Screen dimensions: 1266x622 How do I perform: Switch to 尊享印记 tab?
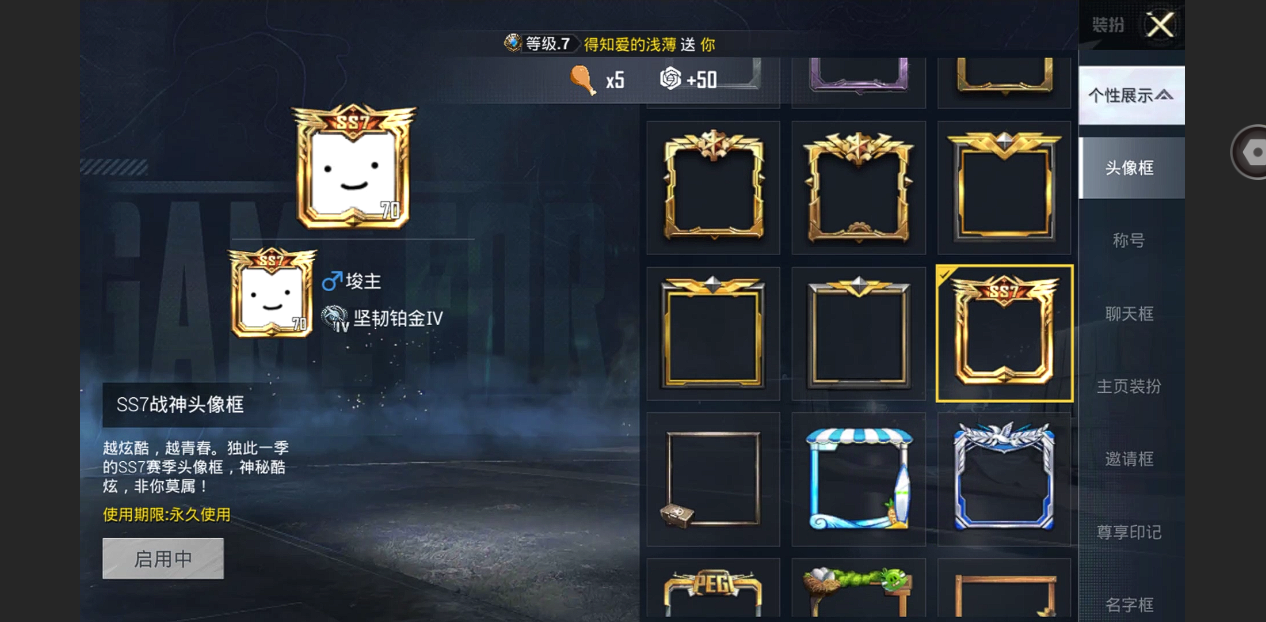1131,532
